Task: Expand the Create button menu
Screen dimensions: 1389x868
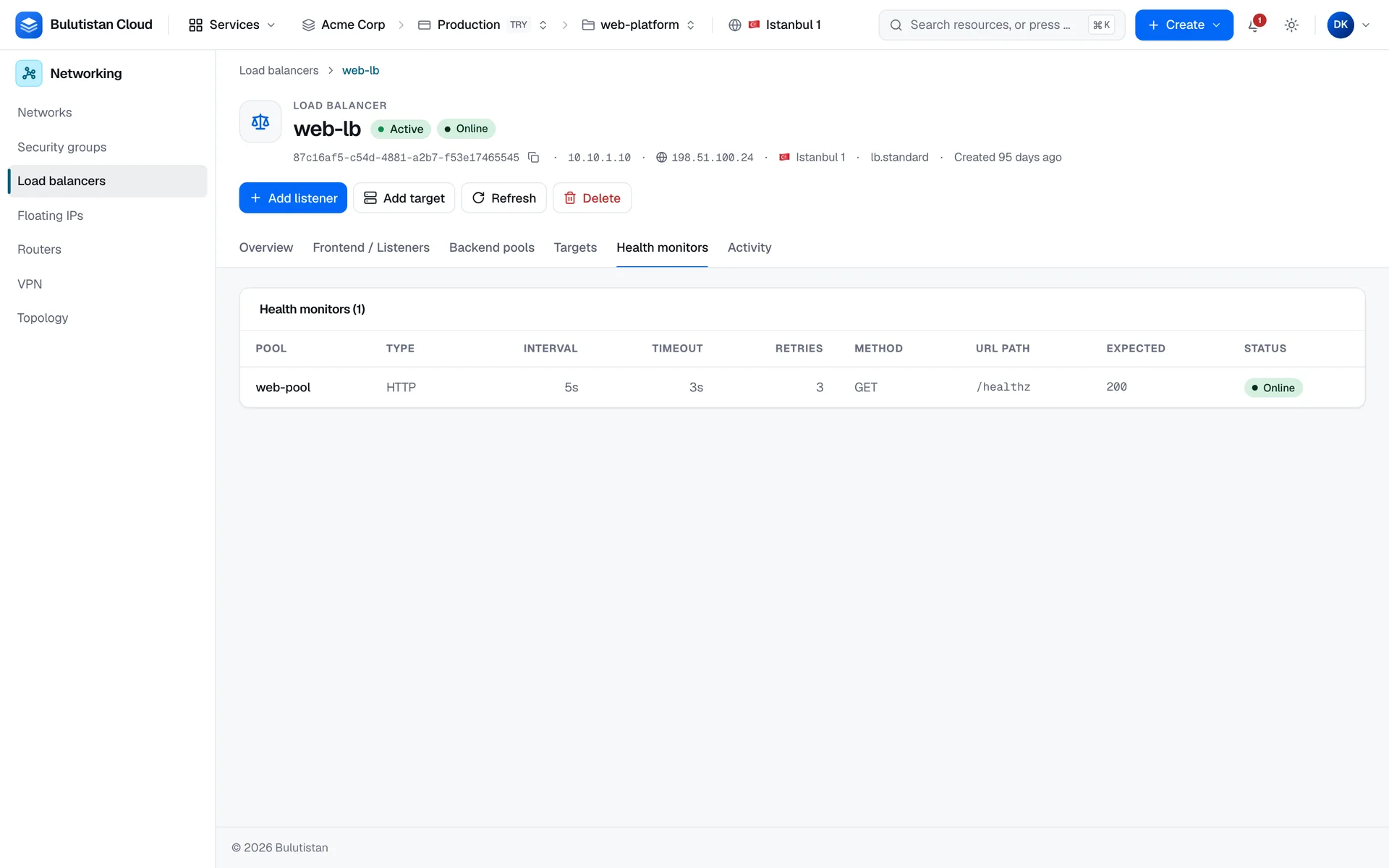Action: point(1184,25)
